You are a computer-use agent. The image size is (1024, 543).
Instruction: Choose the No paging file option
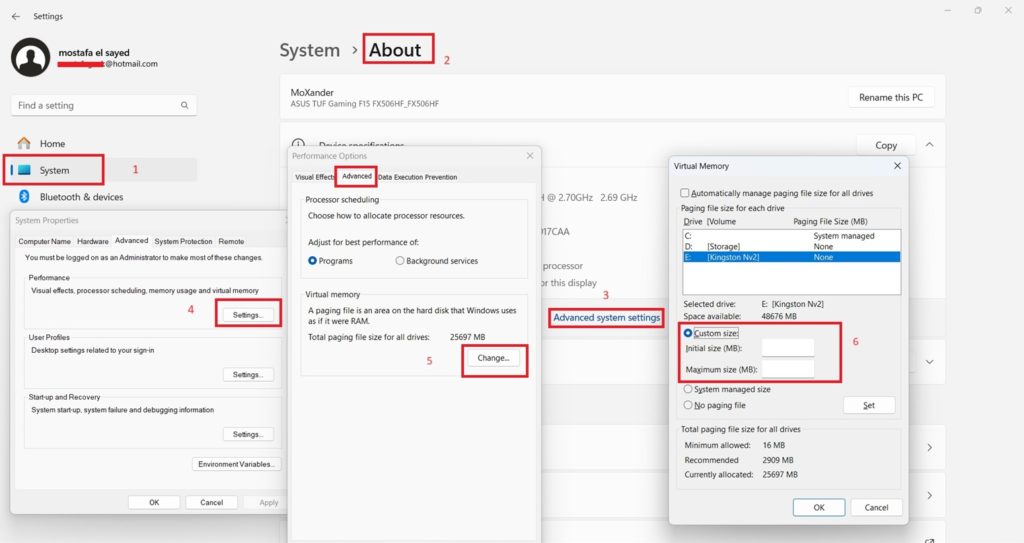pyautogui.click(x=688, y=405)
